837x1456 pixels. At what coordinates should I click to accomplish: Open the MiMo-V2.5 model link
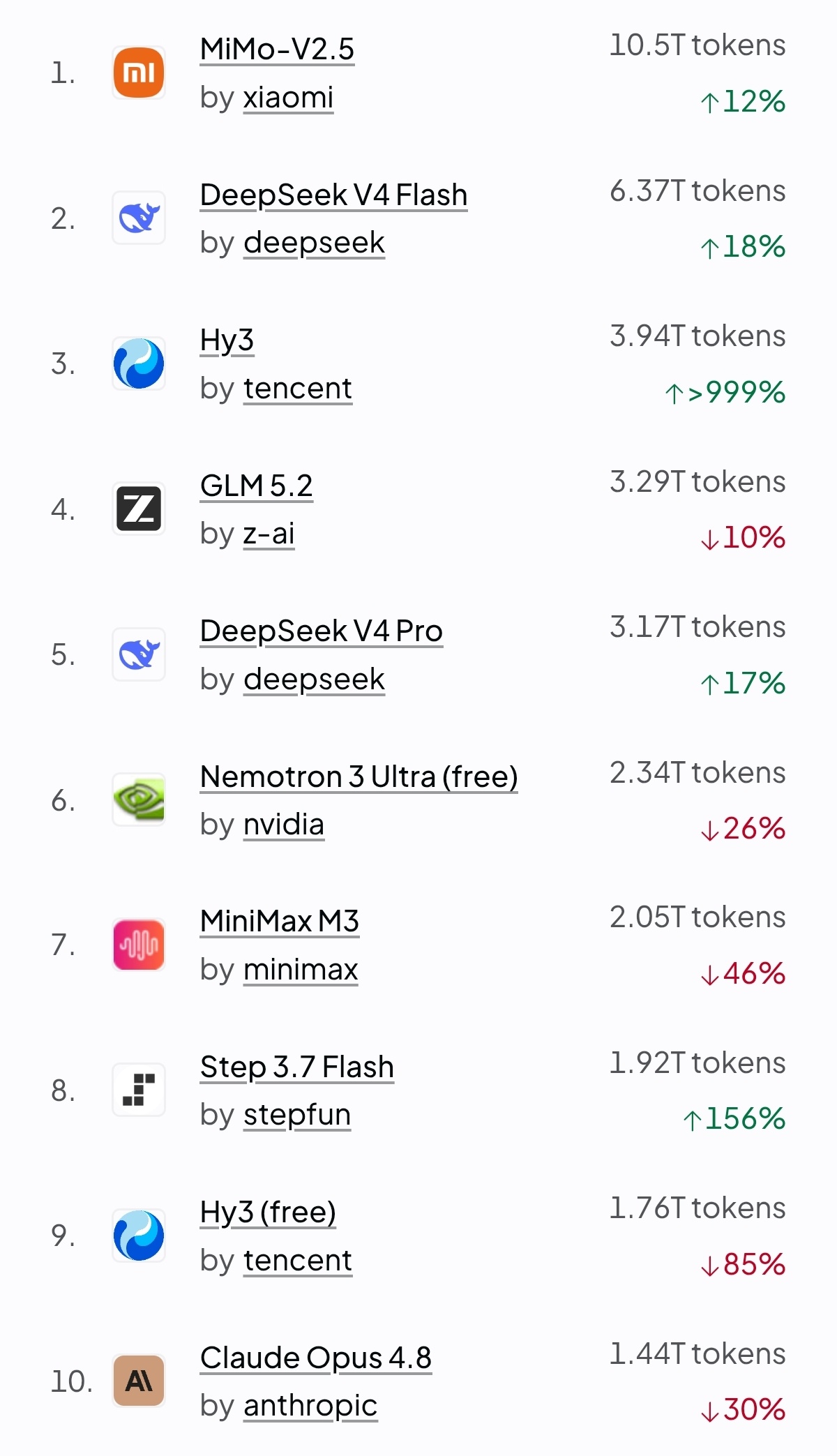[277, 50]
